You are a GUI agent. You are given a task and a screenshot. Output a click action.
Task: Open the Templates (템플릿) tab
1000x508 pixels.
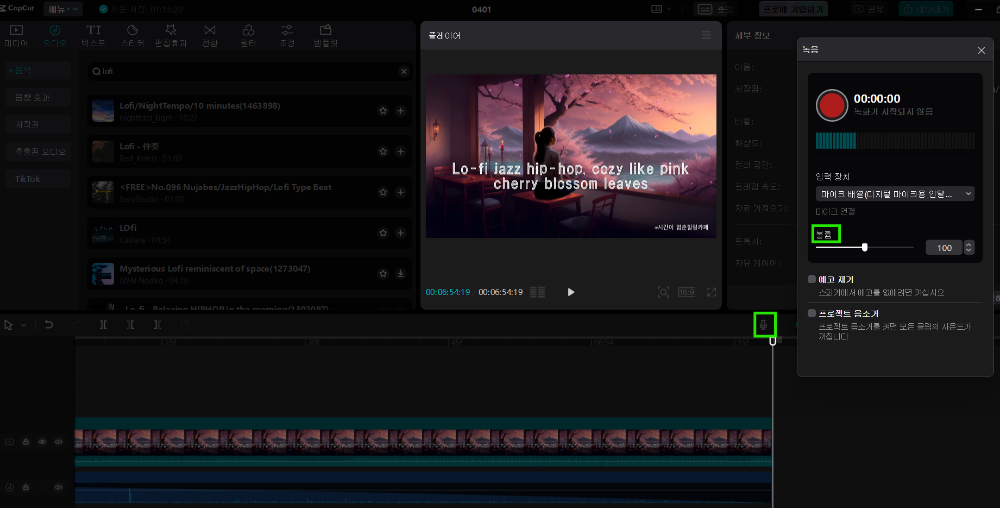pyautogui.click(x=326, y=36)
